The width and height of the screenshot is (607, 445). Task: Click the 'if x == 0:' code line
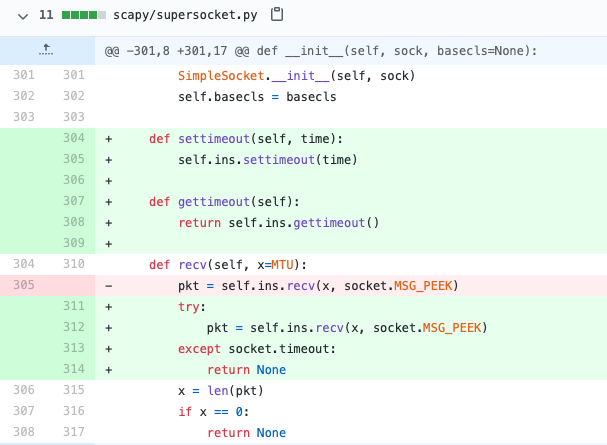click(x=213, y=411)
